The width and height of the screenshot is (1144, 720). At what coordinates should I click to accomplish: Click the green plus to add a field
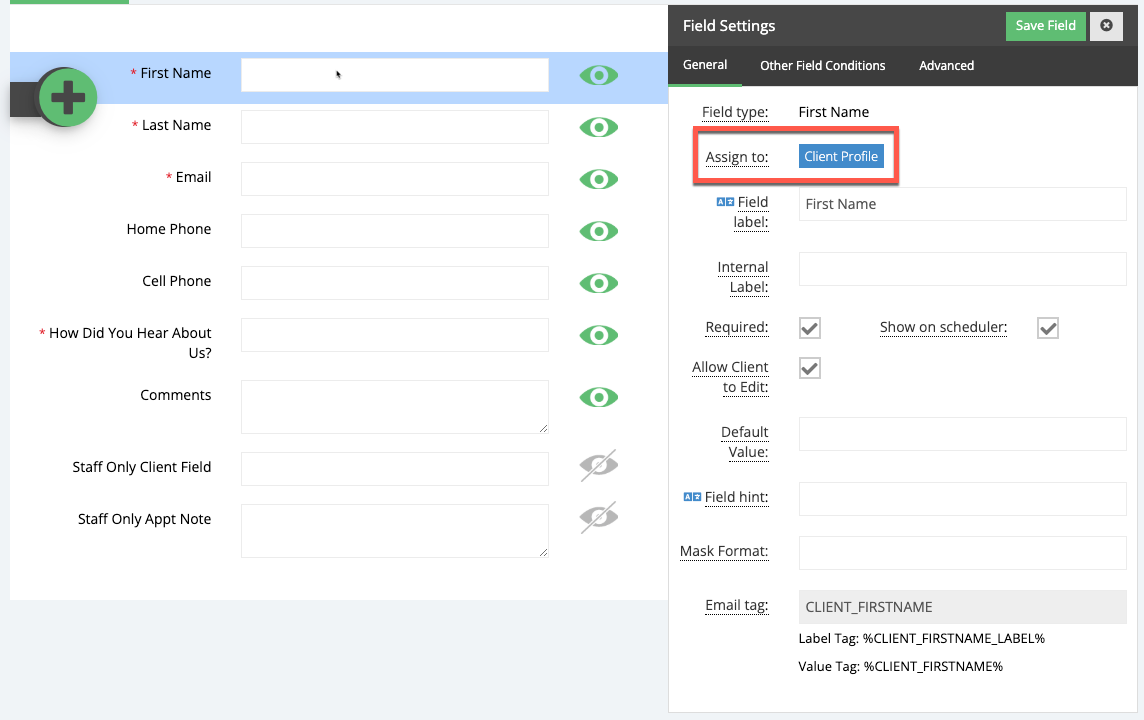point(67,98)
